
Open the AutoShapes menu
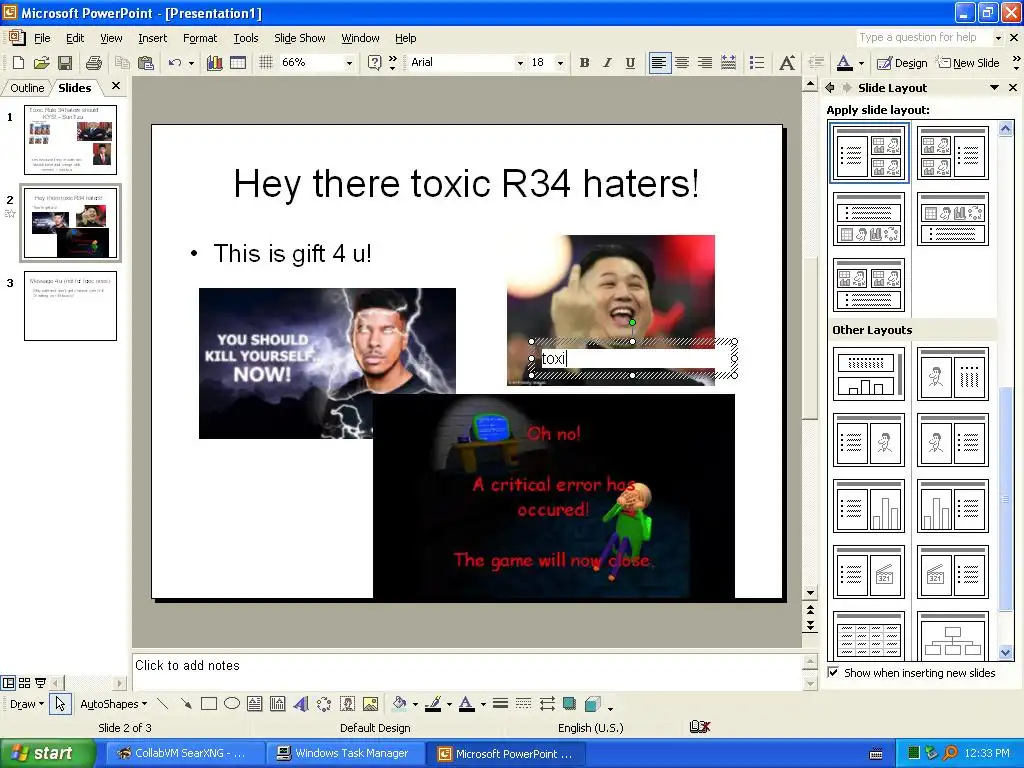113,704
